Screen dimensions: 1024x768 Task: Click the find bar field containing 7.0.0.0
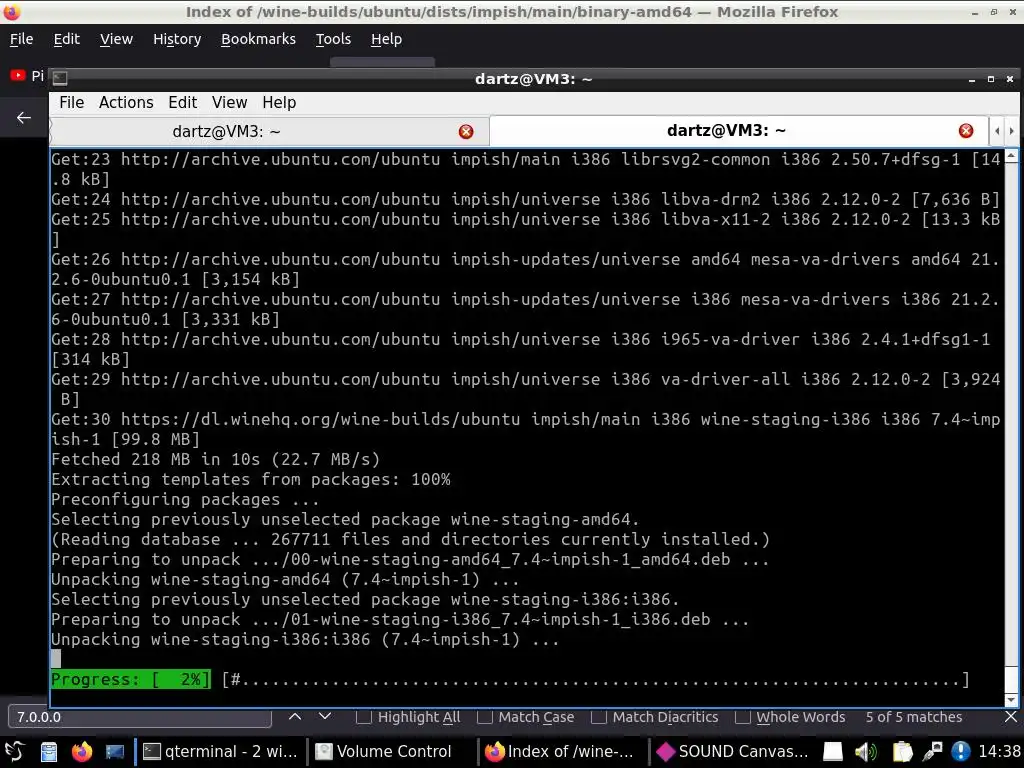coord(140,716)
